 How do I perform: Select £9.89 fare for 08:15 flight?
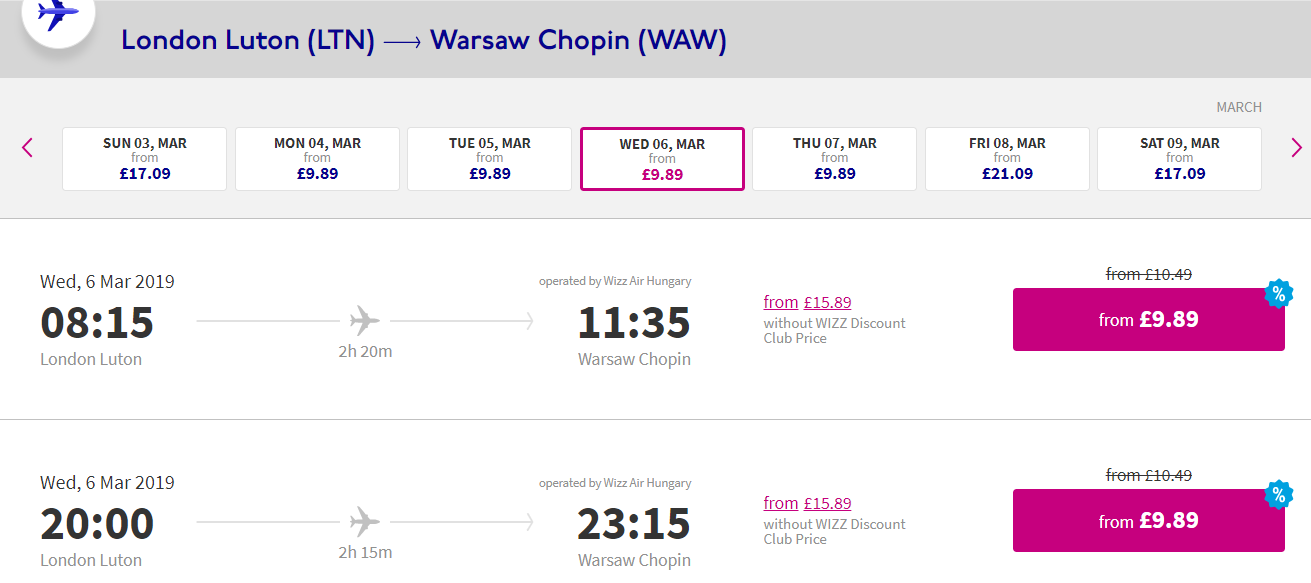[x=1149, y=320]
